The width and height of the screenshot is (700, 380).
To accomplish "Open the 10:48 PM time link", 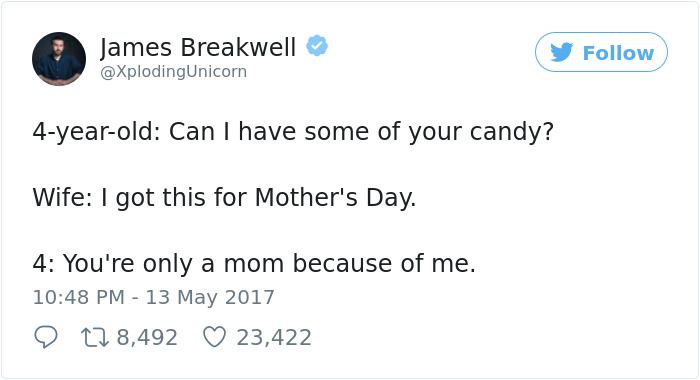I will point(79,297).
